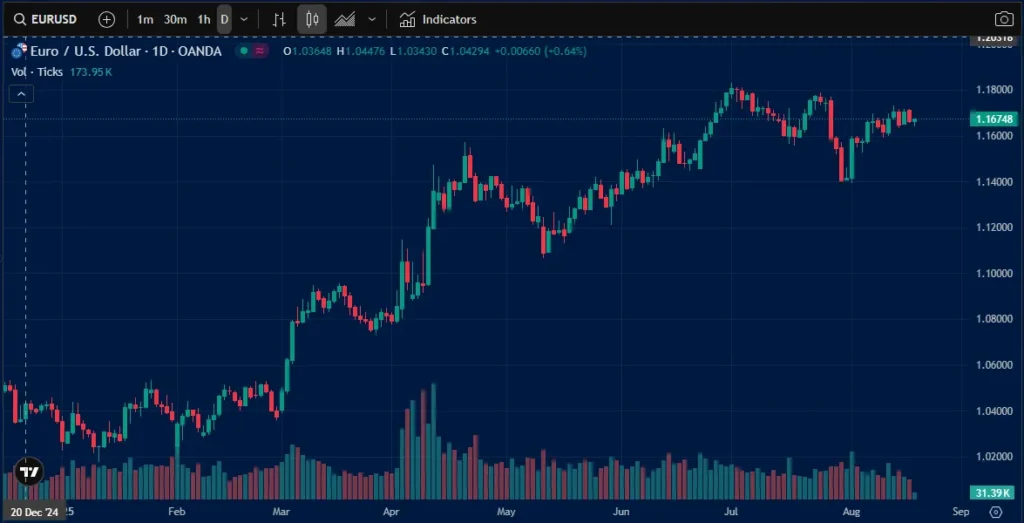Switch to the 1m timeframe
Screen dimensions: 1024x523
click(145, 19)
